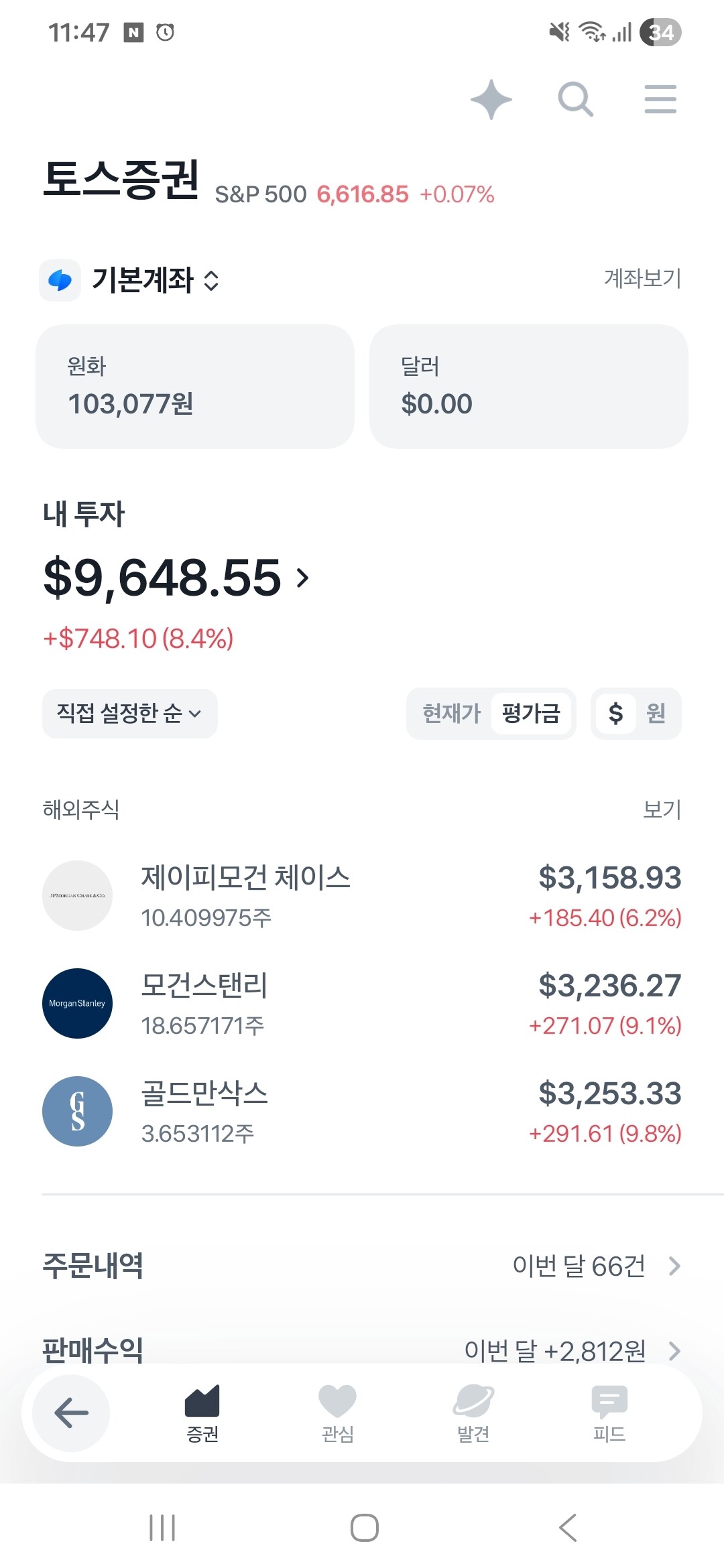Tap the back arrow in bottom bar

coord(71,1413)
